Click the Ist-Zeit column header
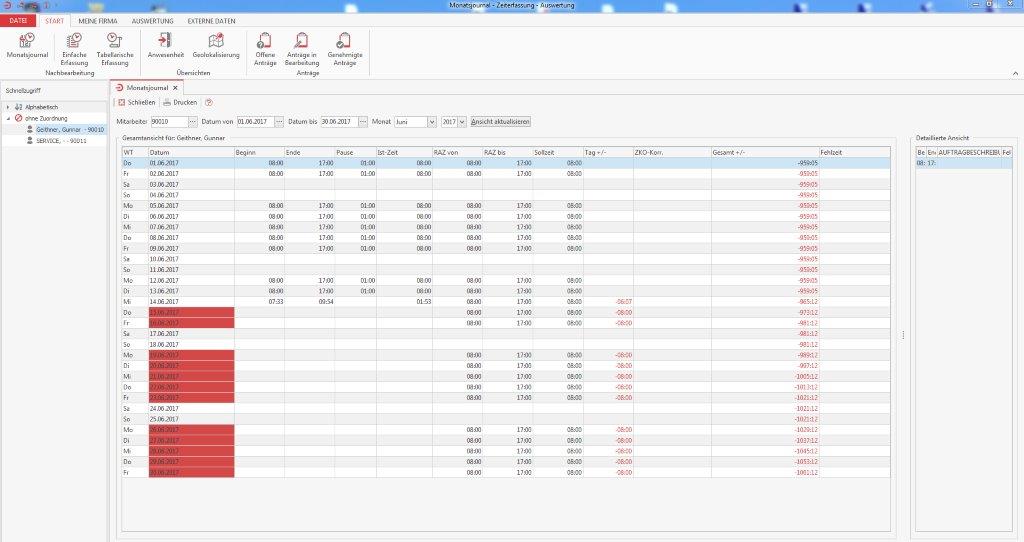This screenshot has width=1024, height=542. point(404,152)
